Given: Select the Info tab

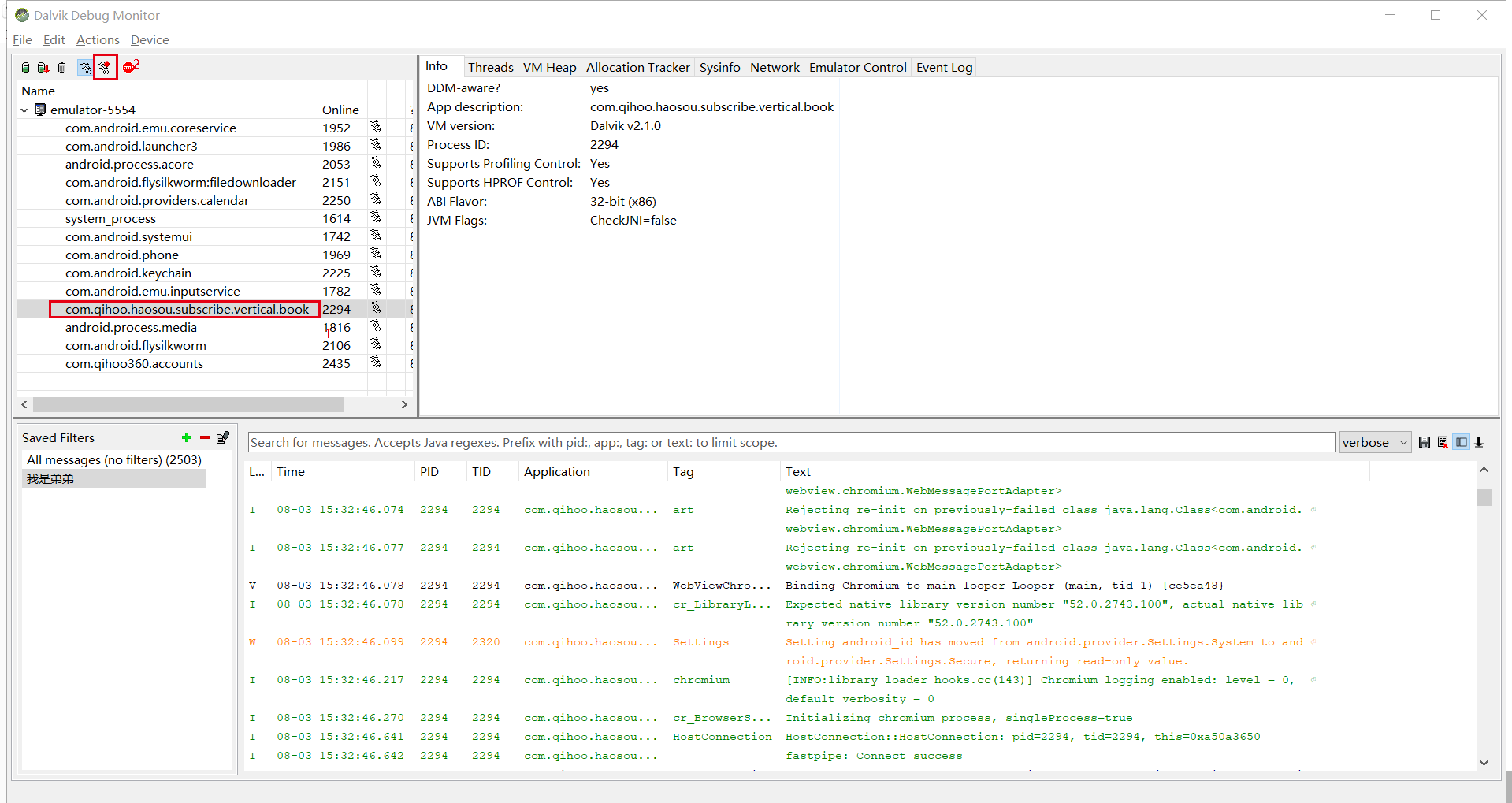Looking at the screenshot, I should click(x=437, y=66).
